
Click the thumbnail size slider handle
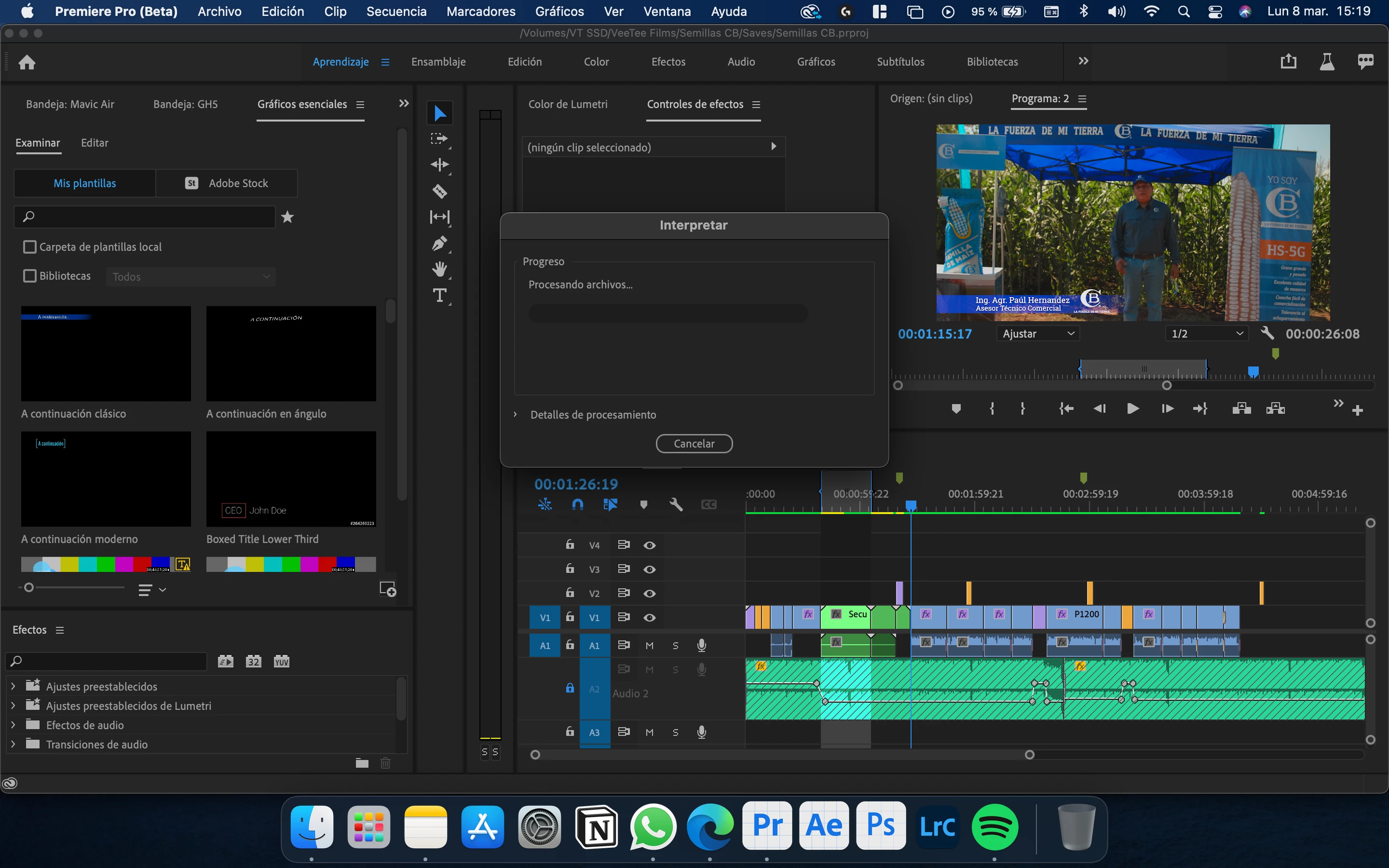click(x=29, y=587)
